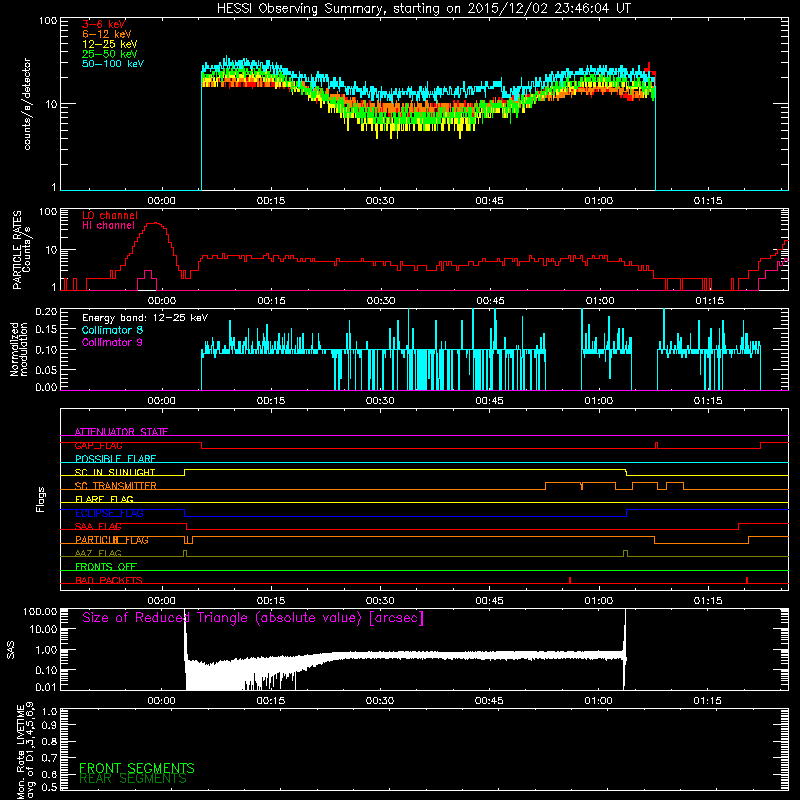The width and height of the screenshot is (800, 800).
Task: Select the 6-12 keV legend entry
Action: coord(107,34)
